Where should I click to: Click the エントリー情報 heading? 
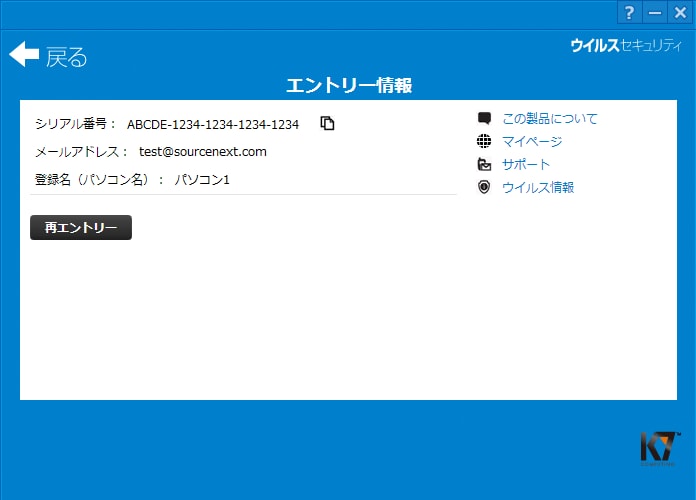tap(349, 85)
